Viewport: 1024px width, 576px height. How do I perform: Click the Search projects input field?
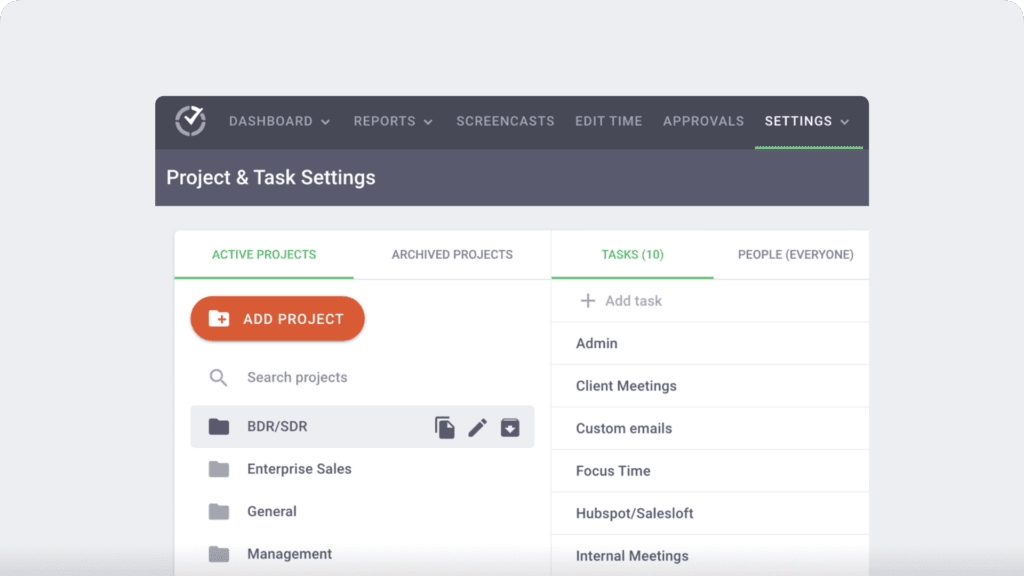tap(297, 377)
